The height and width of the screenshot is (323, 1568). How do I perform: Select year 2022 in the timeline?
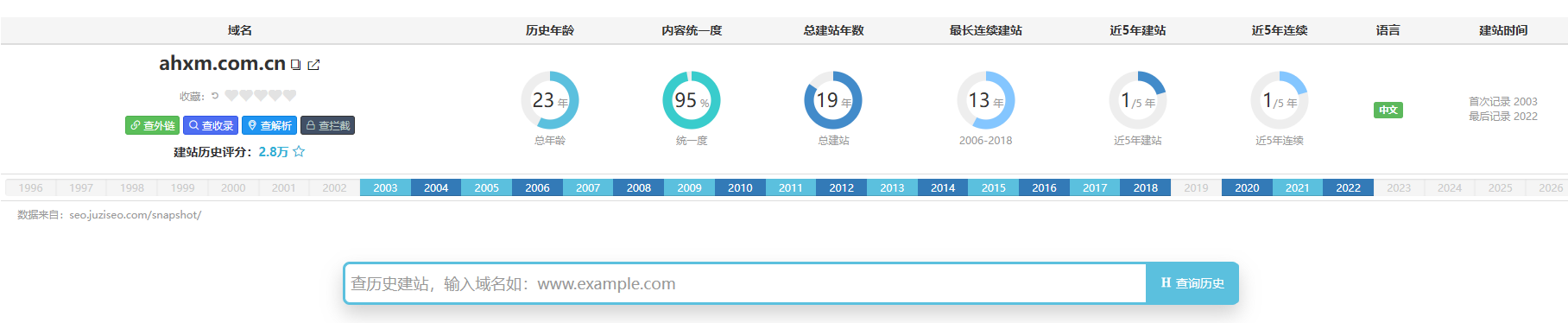[x=1348, y=187]
